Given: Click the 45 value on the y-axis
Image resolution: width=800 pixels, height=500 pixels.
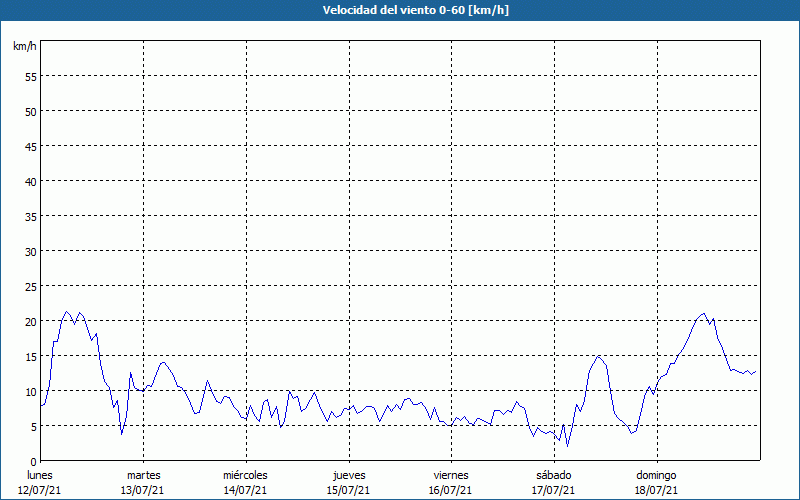Looking at the screenshot, I should click(31, 146).
